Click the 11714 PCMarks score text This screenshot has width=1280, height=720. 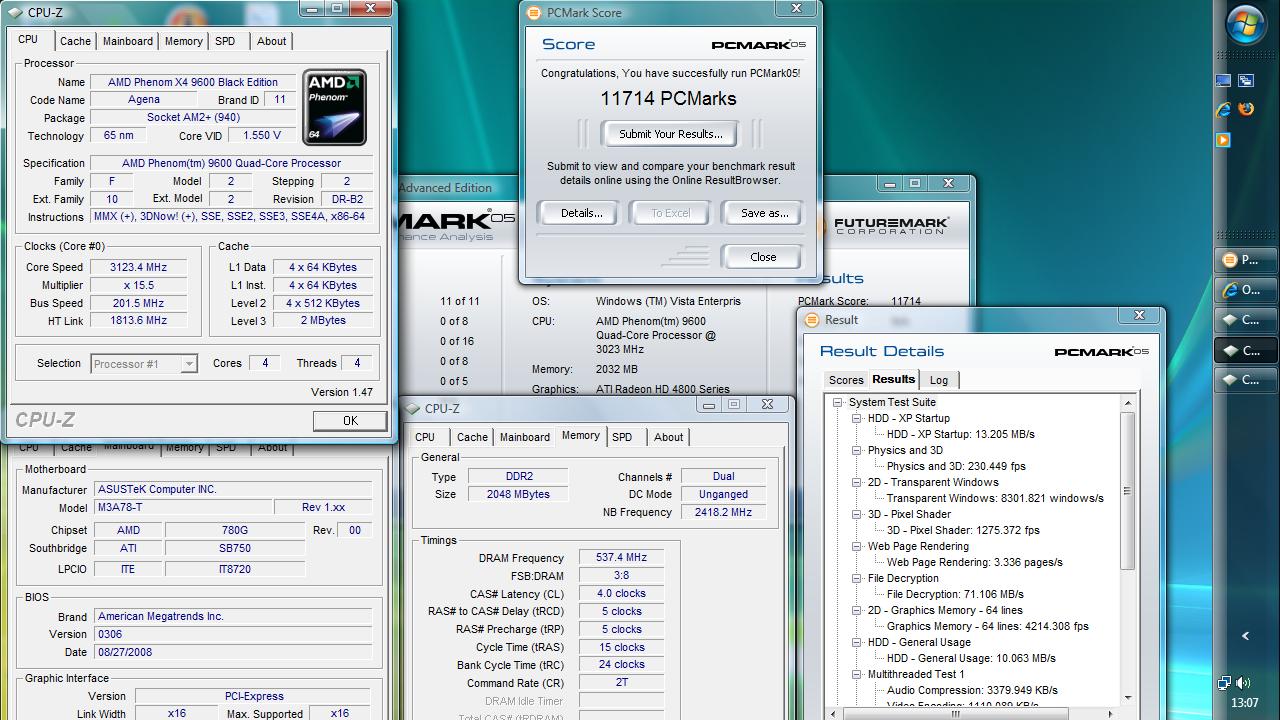668,99
